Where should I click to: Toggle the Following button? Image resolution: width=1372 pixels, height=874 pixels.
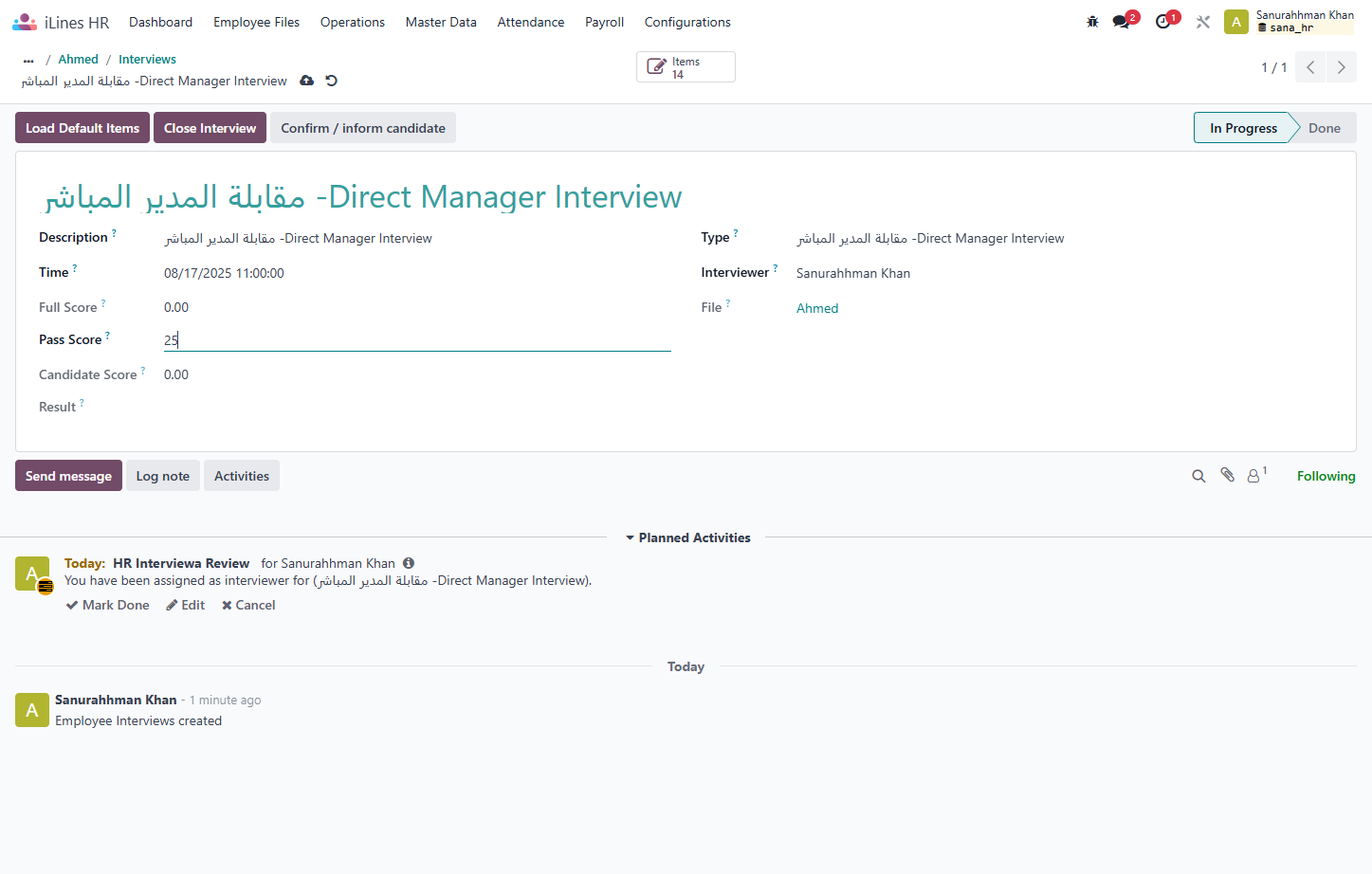point(1326,476)
